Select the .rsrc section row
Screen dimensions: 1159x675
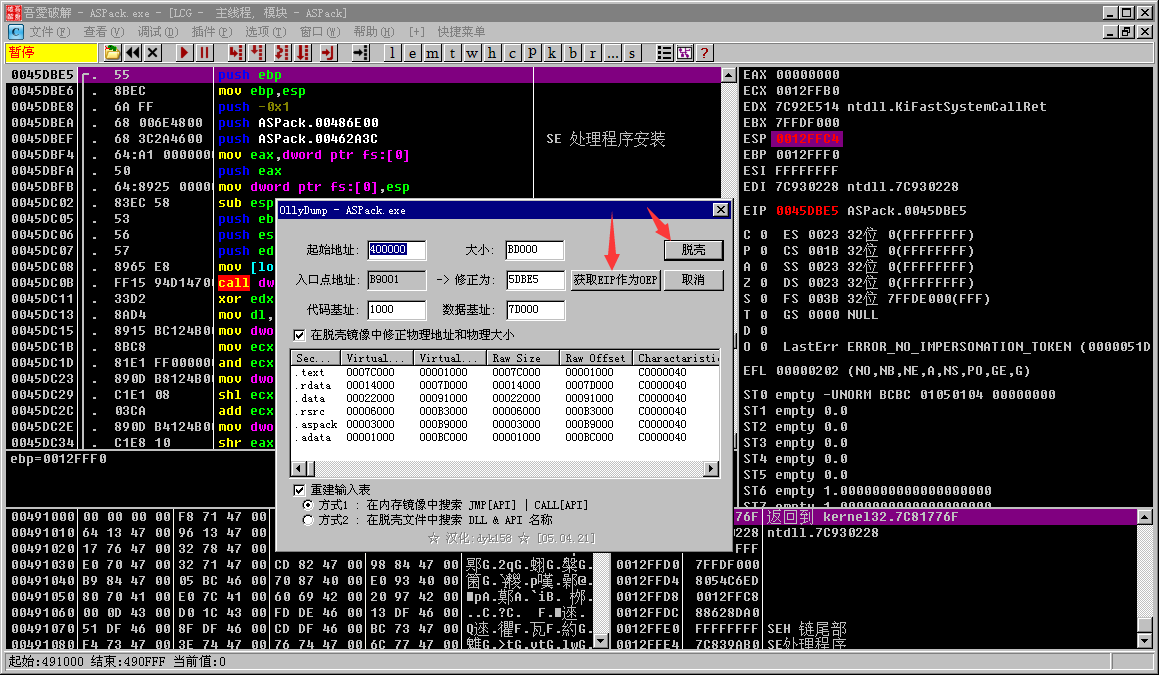pyautogui.click(x=505, y=411)
